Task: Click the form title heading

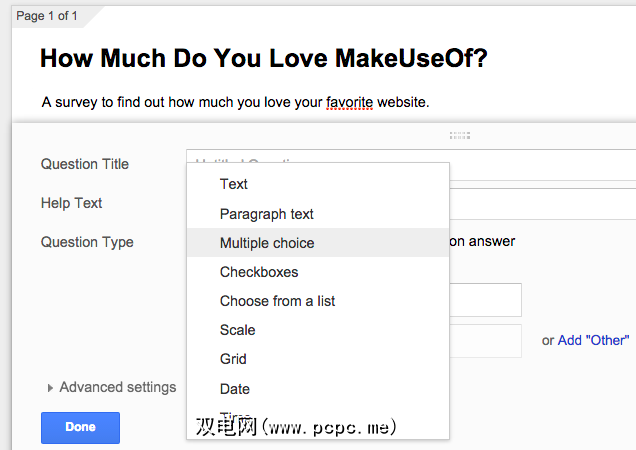Action: click(264, 58)
